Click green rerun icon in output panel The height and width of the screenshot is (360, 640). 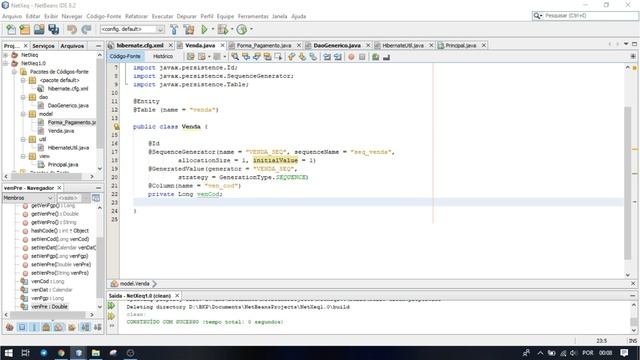click(x=111, y=306)
